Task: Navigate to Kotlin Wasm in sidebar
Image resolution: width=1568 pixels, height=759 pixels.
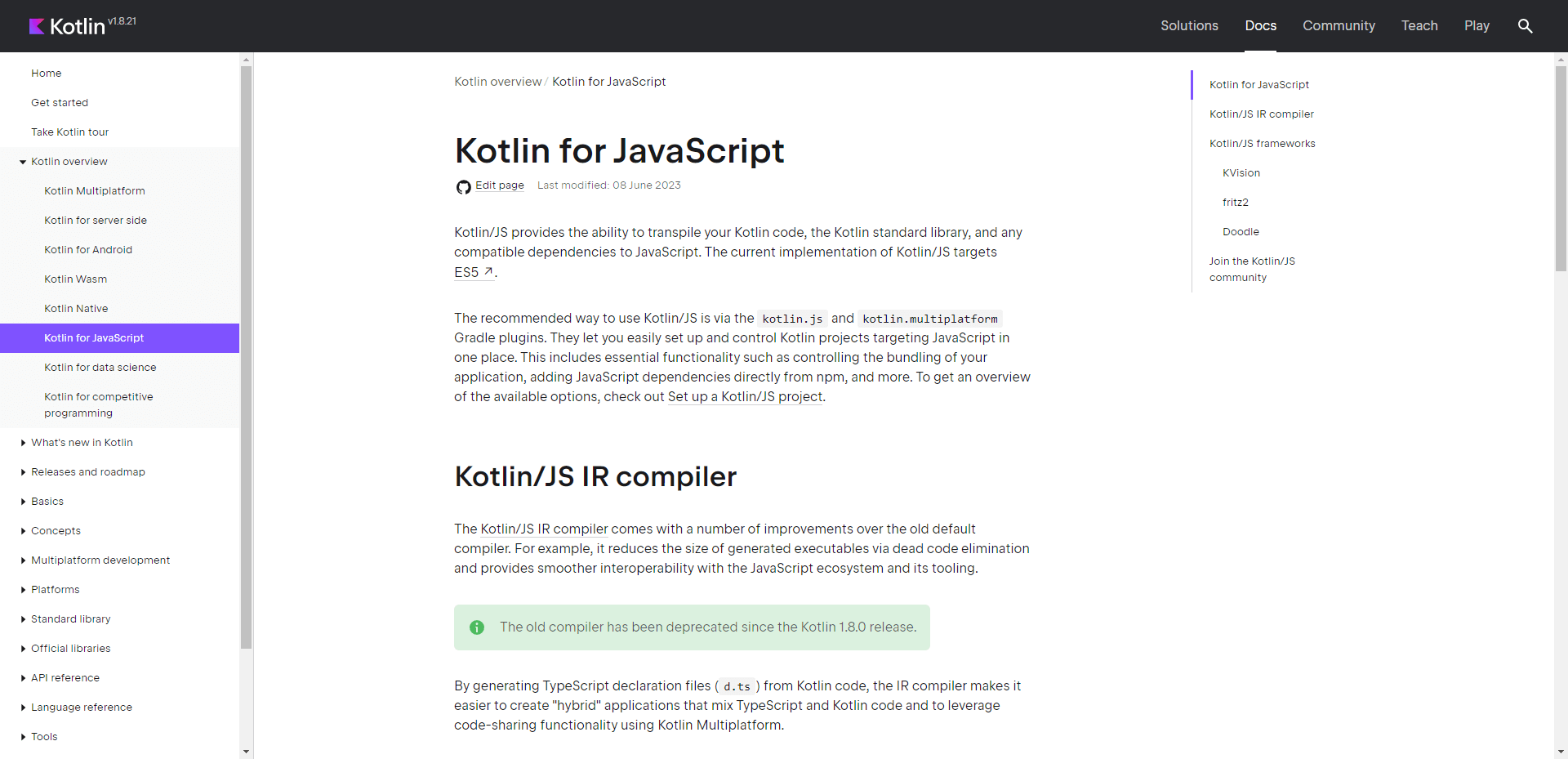Action: pyautogui.click(x=75, y=279)
